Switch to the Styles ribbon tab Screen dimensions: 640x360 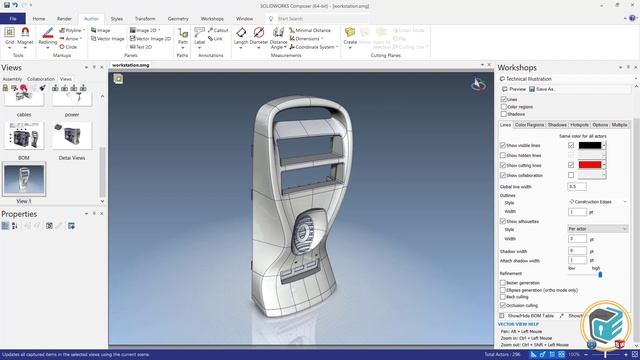point(117,19)
